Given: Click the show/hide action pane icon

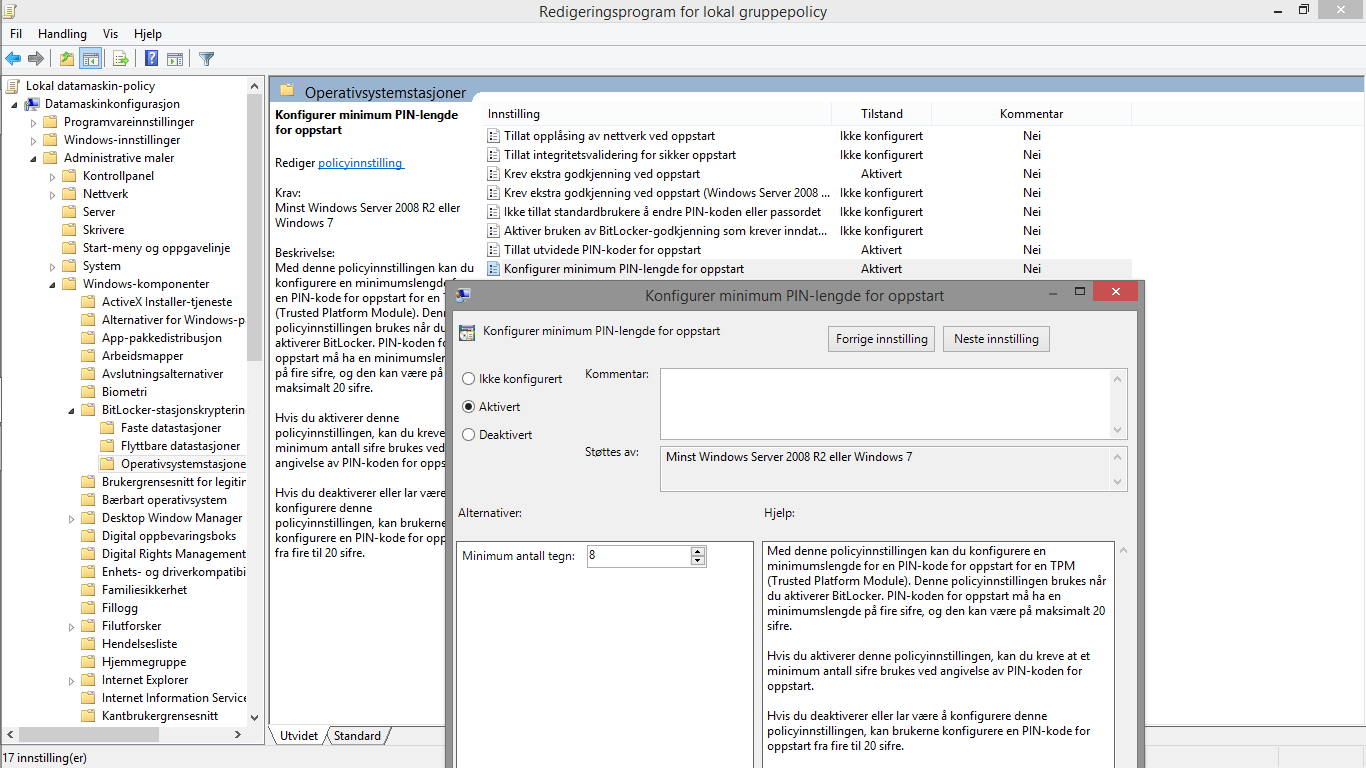Looking at the screenshot, I should click(174, 59).
